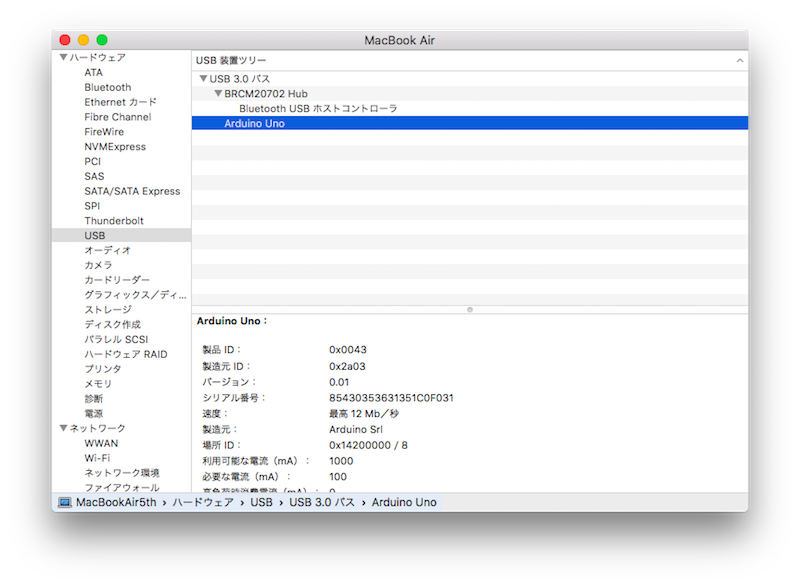Click MacBookAir5th computer icon in path bar
Image resolution: width=800 pixels, height=586 pixels.
(64, 502)
